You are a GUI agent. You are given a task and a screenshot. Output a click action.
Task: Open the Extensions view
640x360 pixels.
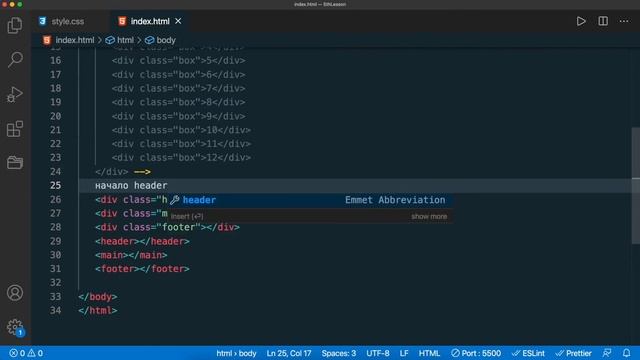click(15, 129)
